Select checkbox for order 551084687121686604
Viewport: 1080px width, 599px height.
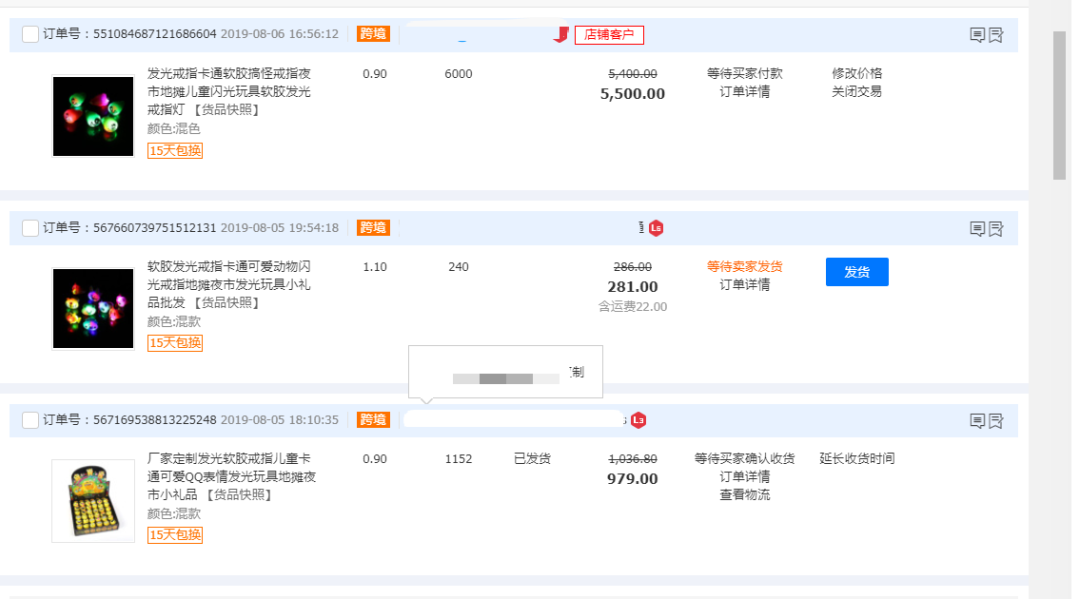tap(30, 34)
